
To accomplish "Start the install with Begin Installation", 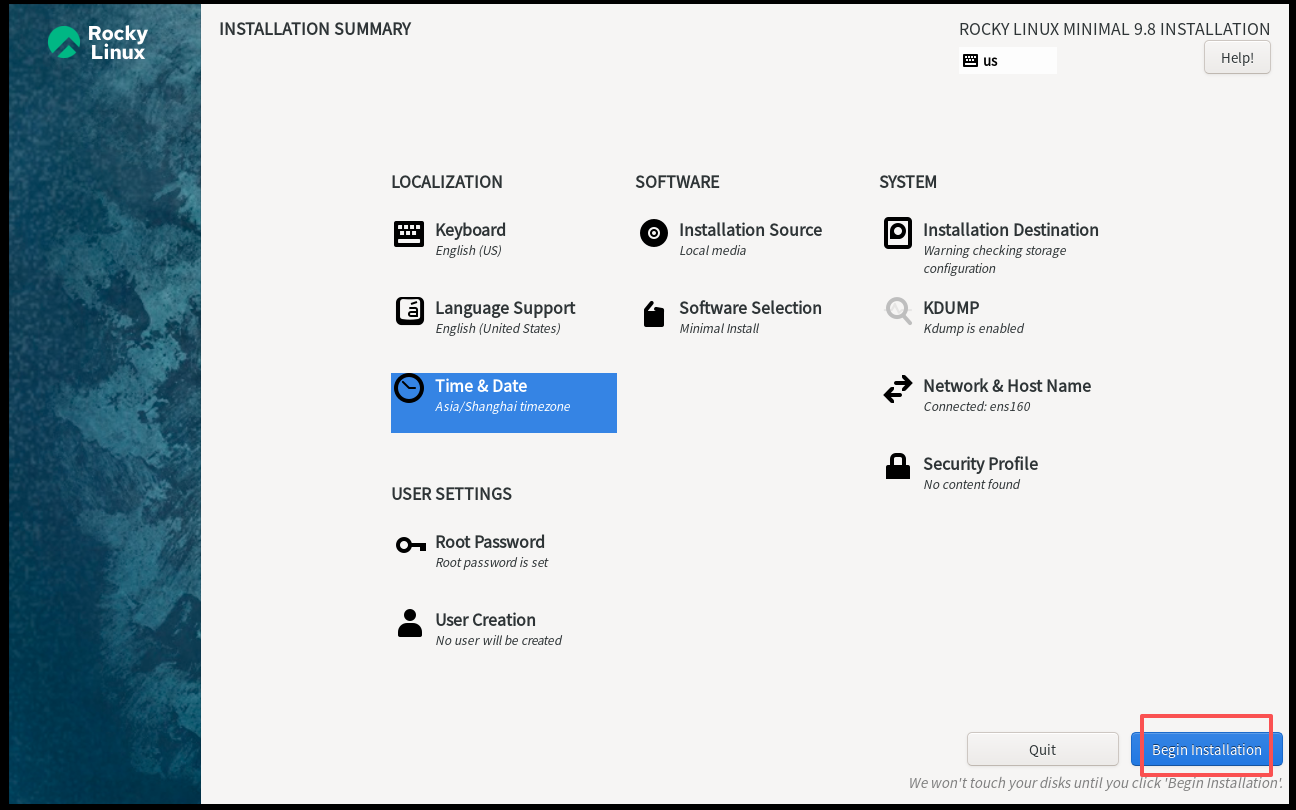I will pos(1207,750).
